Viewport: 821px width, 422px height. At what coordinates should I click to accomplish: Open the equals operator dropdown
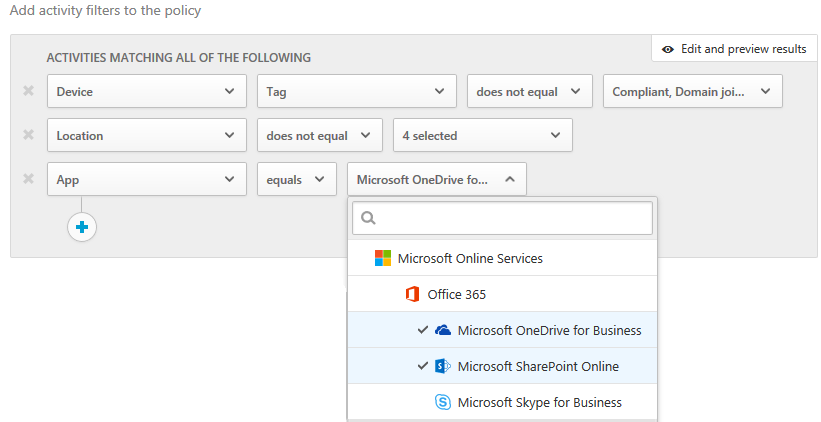(297, 179)
